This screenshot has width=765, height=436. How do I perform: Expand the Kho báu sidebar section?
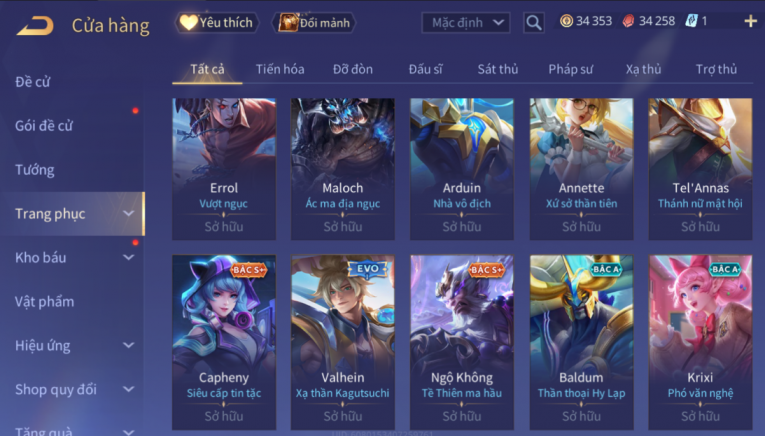(128, 258)
